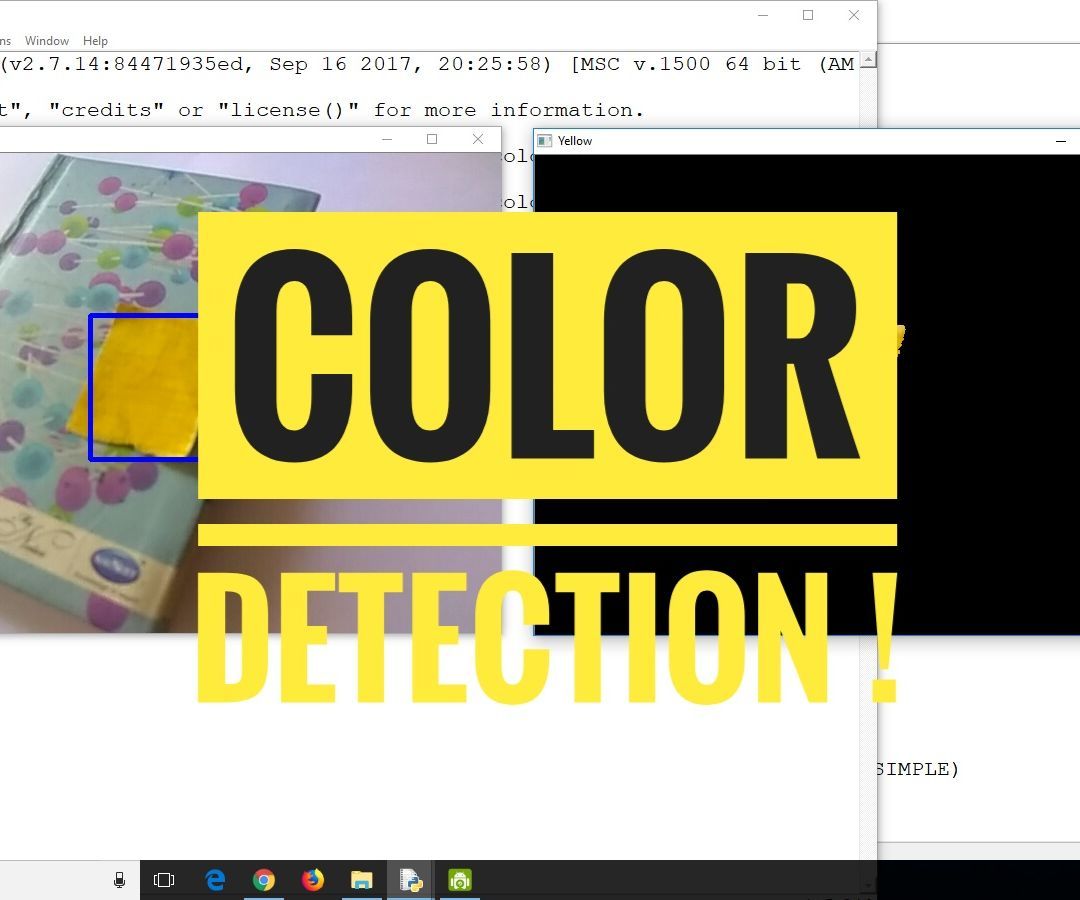1080x900 pixels.
Task: Select the active Python IDLE taskbar icon
Action: (x=410, y=880)
